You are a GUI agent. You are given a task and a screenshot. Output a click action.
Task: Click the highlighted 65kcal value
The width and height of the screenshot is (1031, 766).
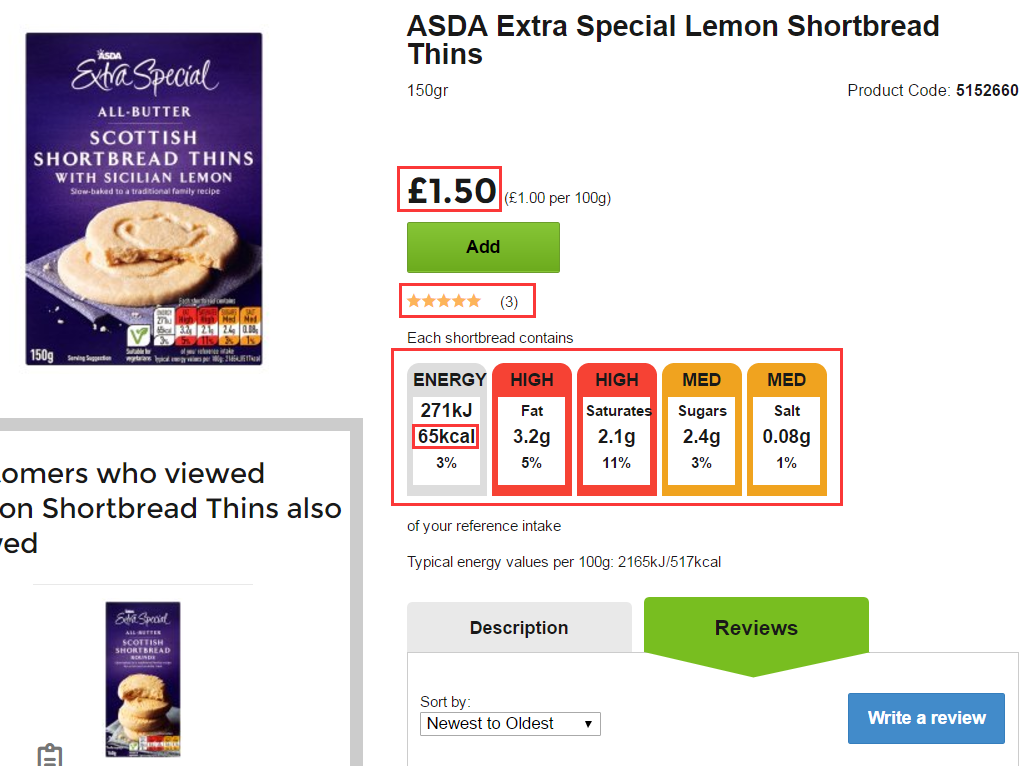coord(447,436)
